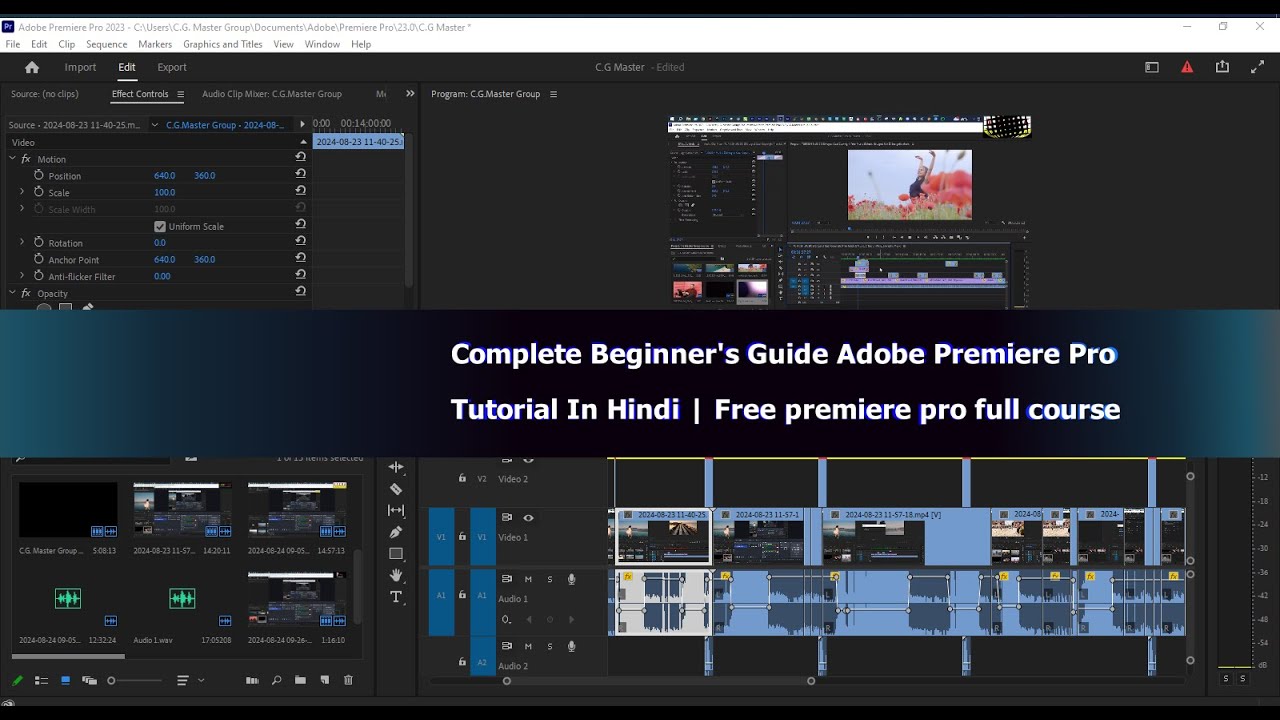Solo the Audio 1 track
Viewport: 1280px width, 720px height.
tap(549, 579)
